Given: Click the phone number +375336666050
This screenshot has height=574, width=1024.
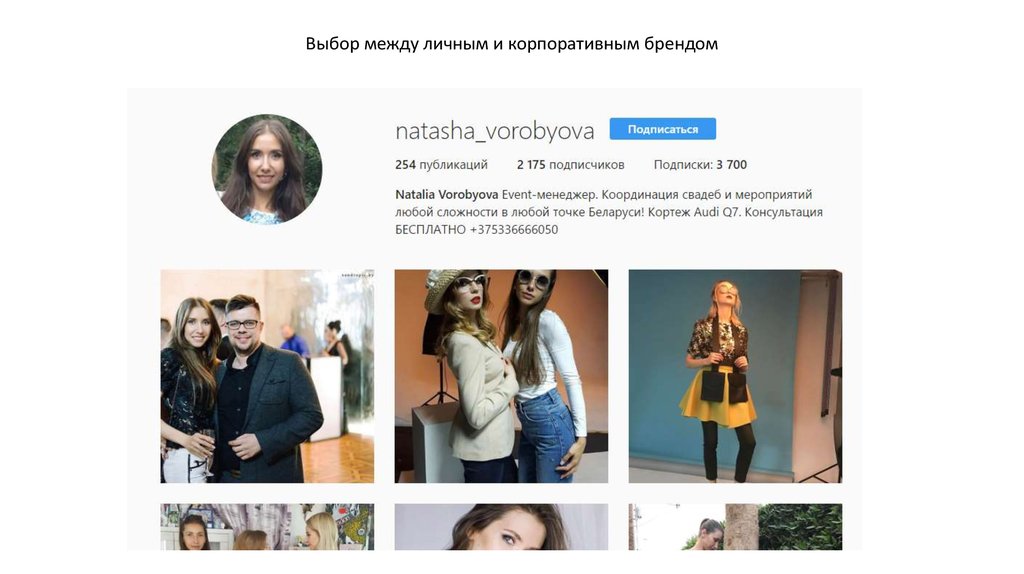Looking at the screenshot, I should point(513,229).
